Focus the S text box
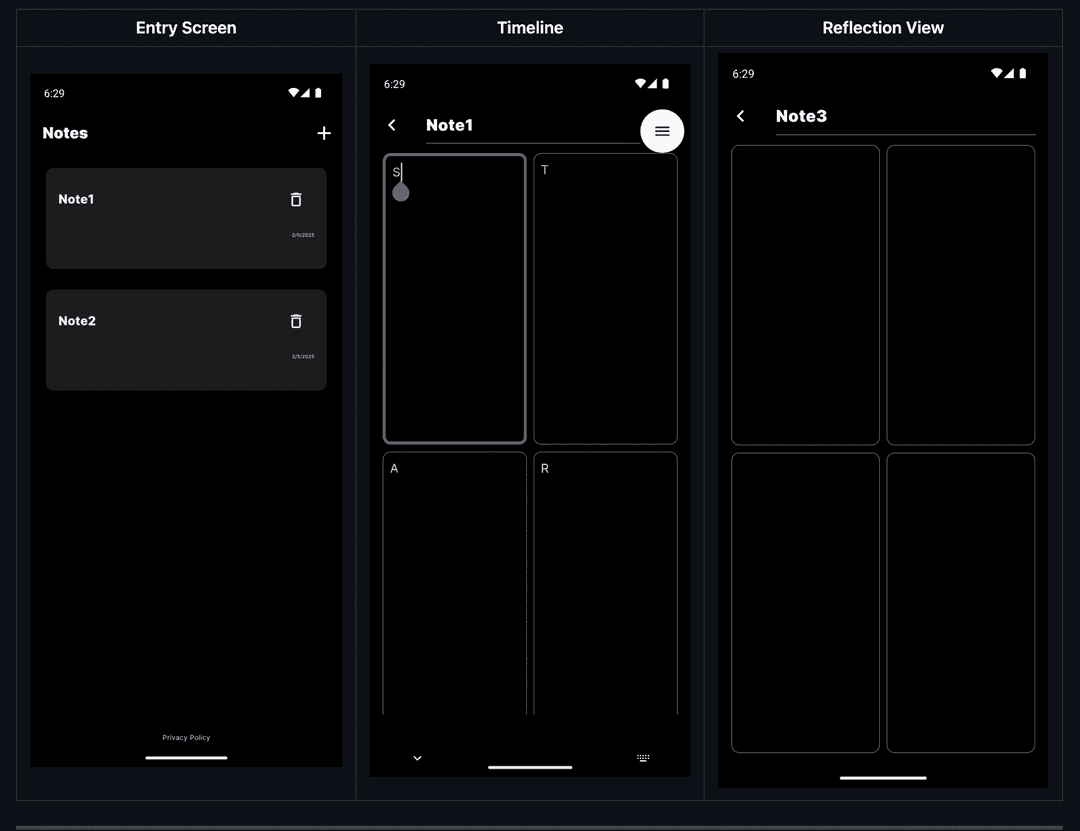The image size is (1080, 831). coord(455,298)
